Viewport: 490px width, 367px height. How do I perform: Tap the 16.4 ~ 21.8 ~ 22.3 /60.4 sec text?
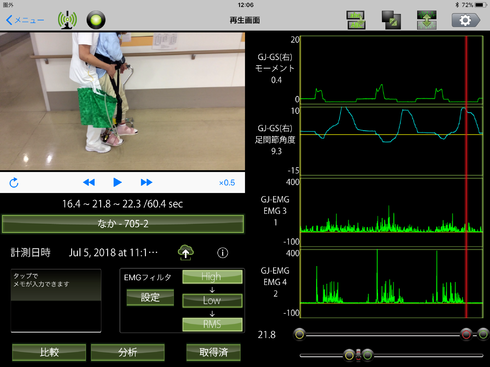tap(122, 204)
